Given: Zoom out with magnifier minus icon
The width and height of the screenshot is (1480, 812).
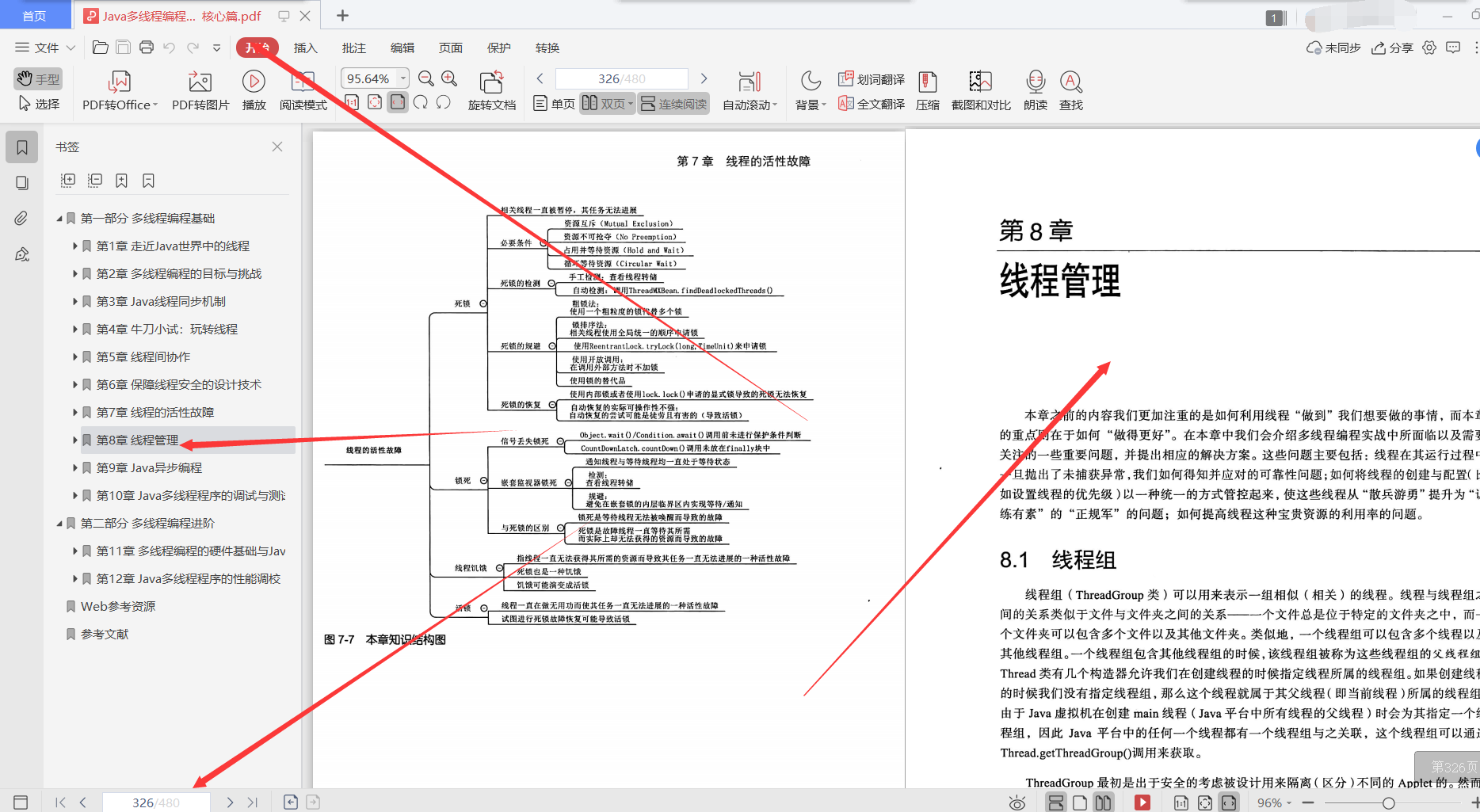Looking at the screenshot, I should (426, 78).
